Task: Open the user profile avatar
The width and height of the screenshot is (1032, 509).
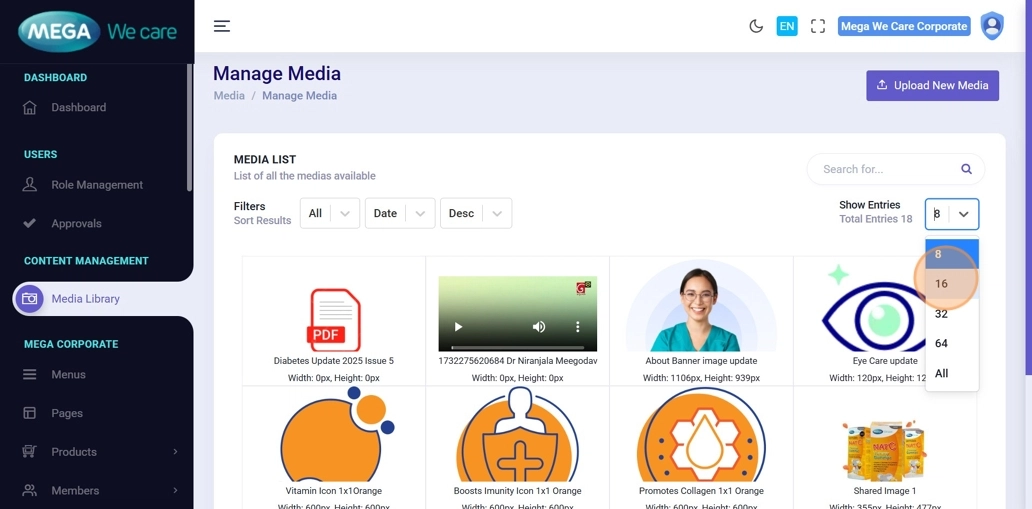Action: pyautogui.click(x=991, y=26)
